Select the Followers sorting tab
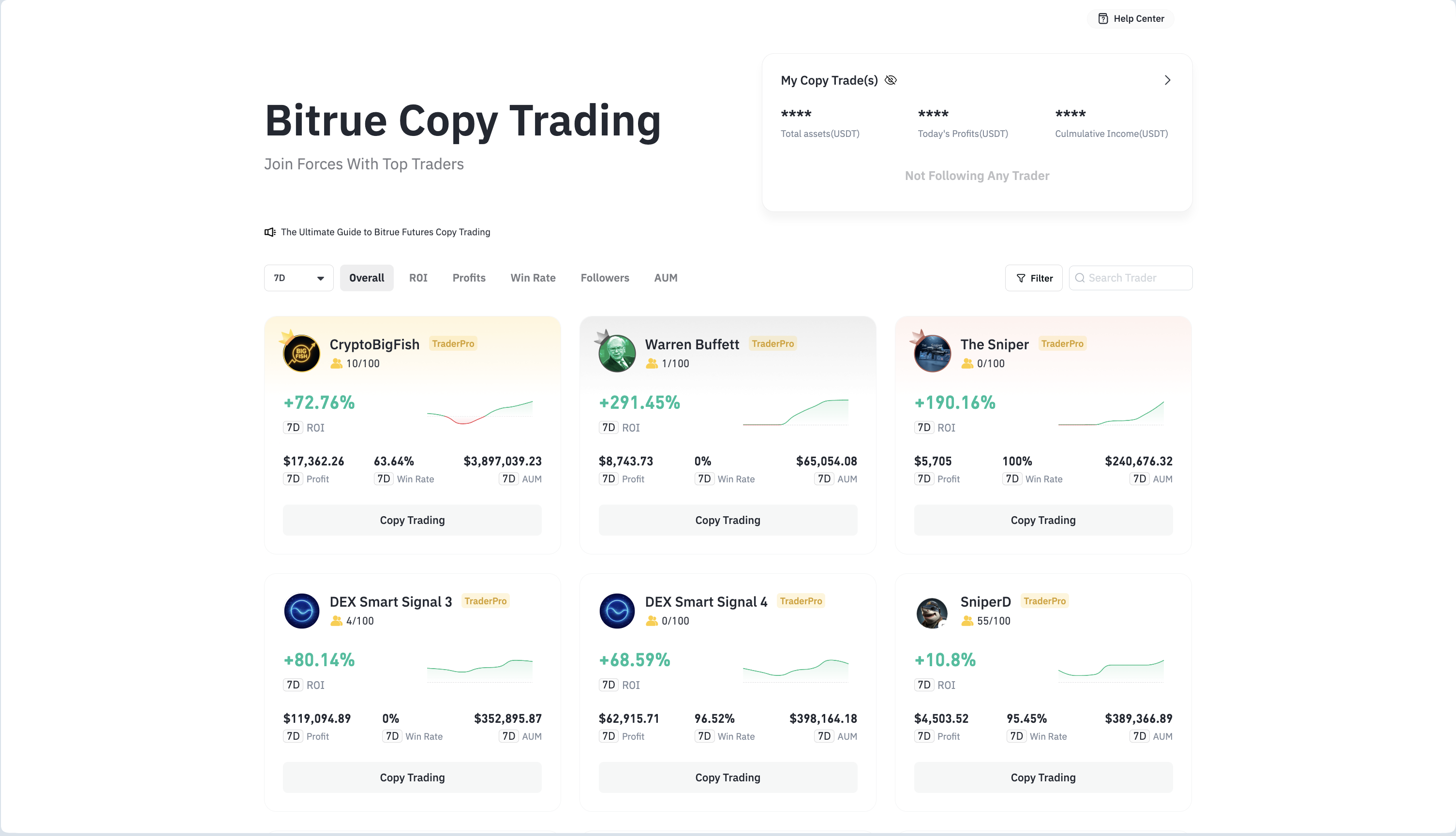The width and height of the screenshot is (1456, 836). pyautogui.click(x=604, y=278)
